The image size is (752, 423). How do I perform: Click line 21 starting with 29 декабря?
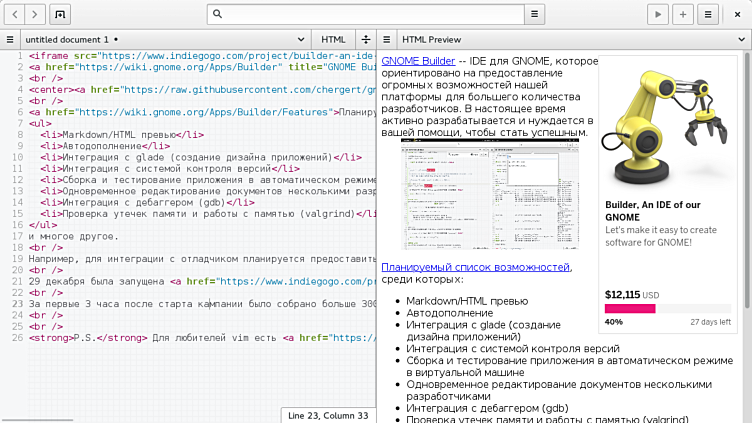[x=201, y=281]
